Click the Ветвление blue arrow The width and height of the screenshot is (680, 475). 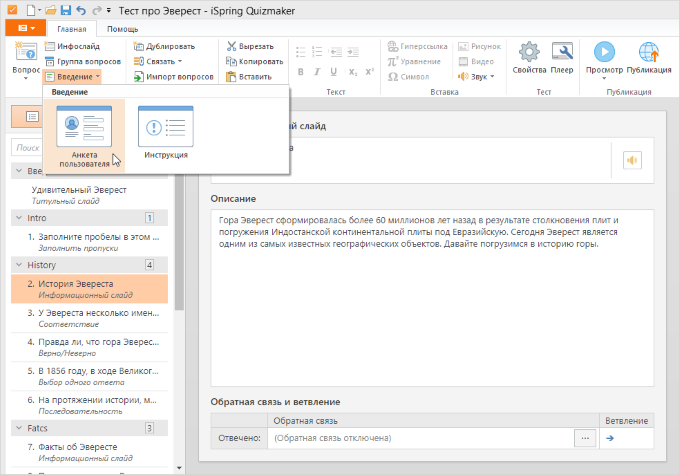pos(610,438)
